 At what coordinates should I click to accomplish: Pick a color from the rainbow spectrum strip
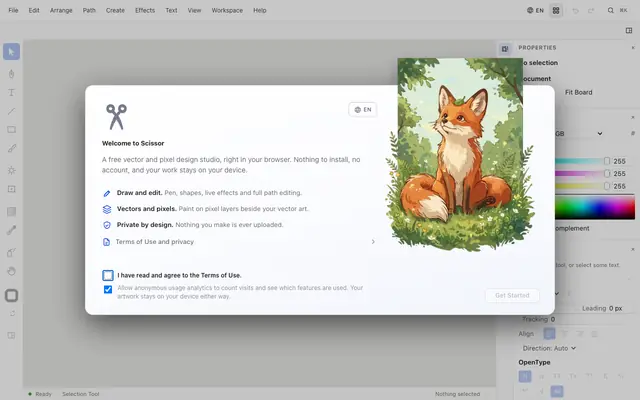click(x=595, y=208)
